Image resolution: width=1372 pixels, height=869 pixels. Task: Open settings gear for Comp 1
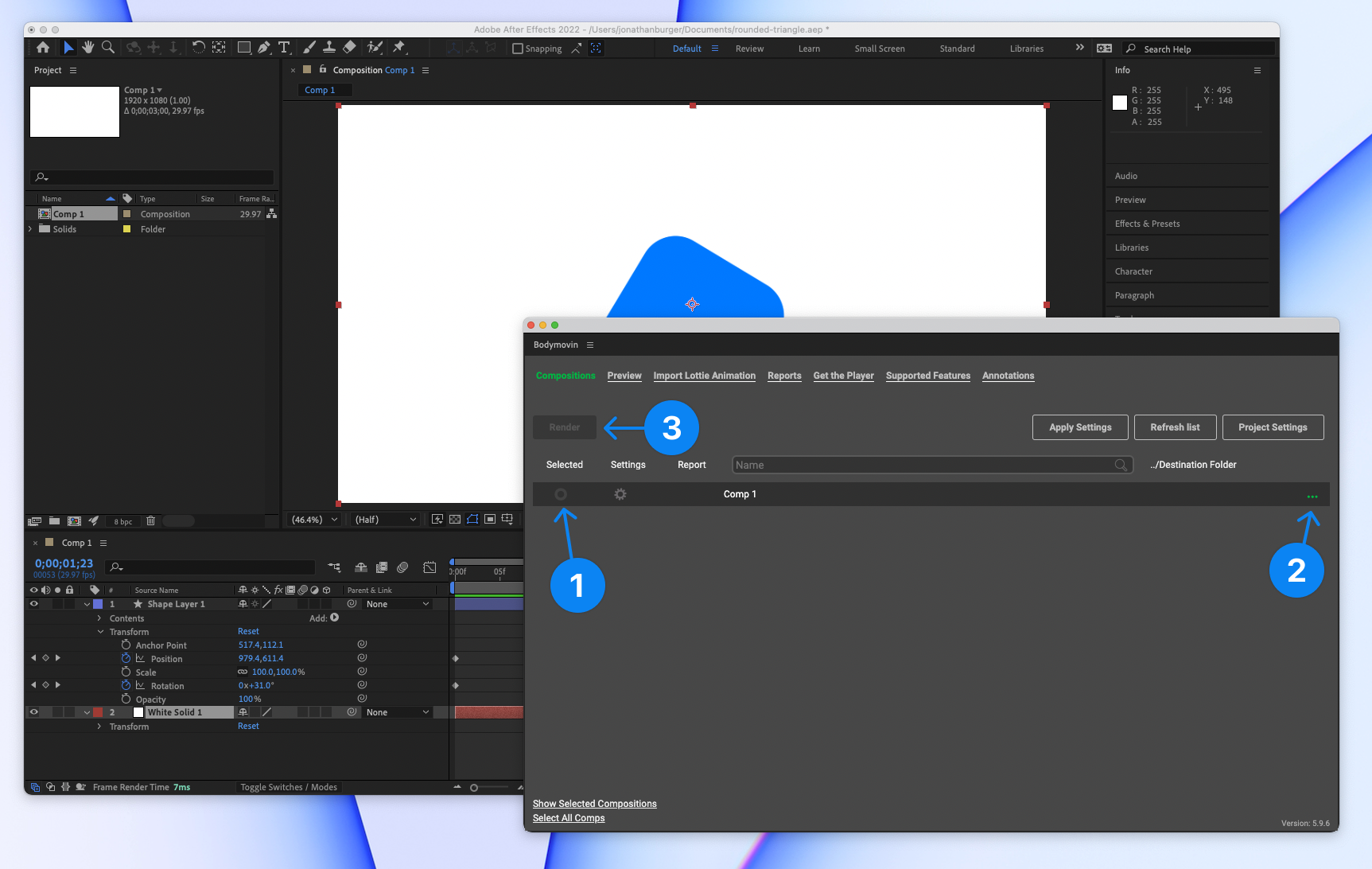[x=620, y=494]
